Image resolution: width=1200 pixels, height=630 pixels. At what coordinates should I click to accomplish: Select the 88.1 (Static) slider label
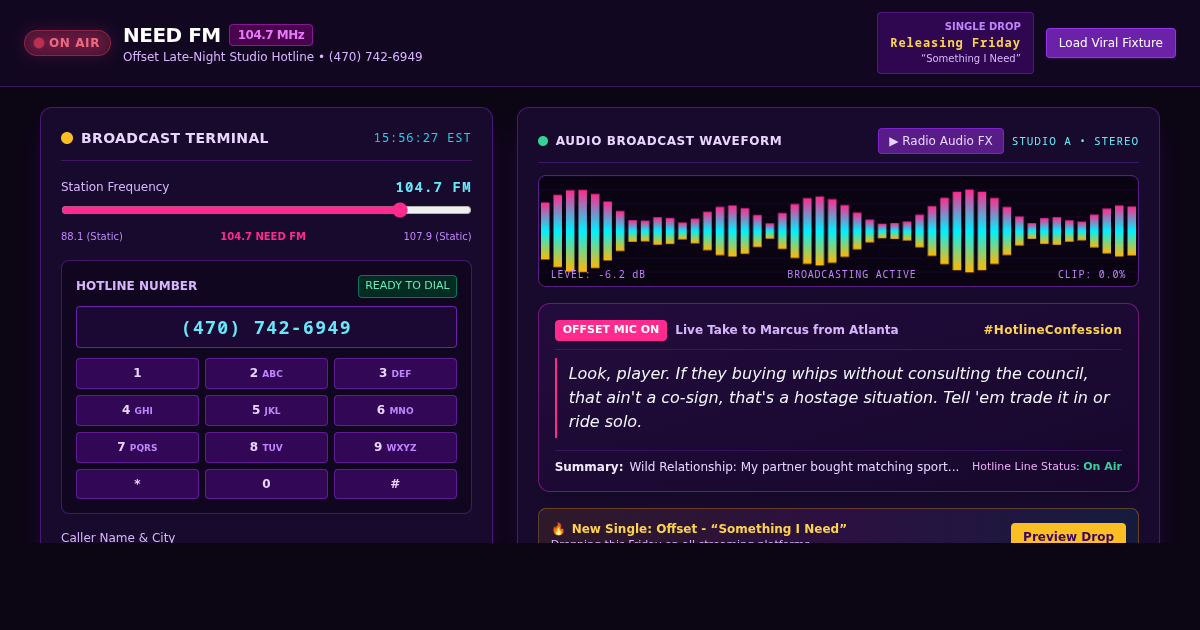[x=92, y=237]
